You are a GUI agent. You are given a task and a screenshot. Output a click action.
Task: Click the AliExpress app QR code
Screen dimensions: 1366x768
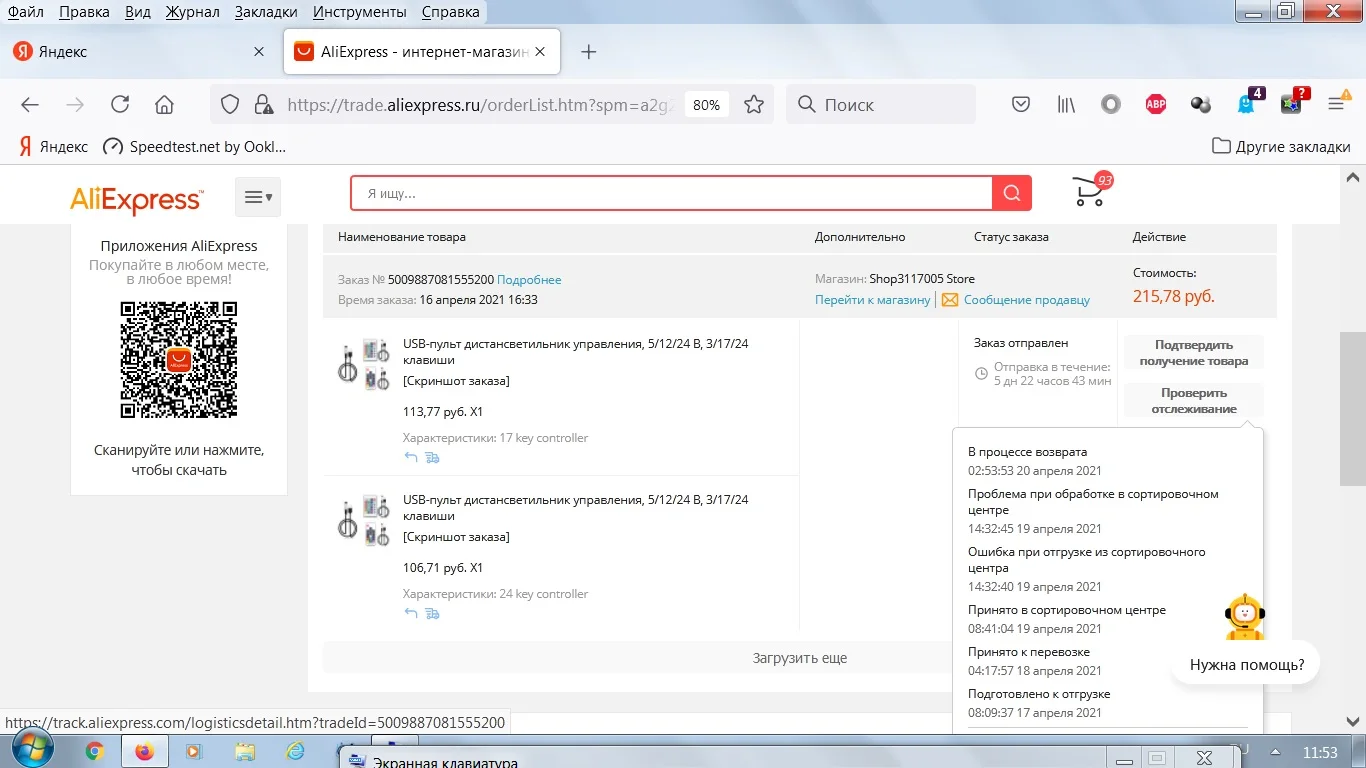point(179,360)
